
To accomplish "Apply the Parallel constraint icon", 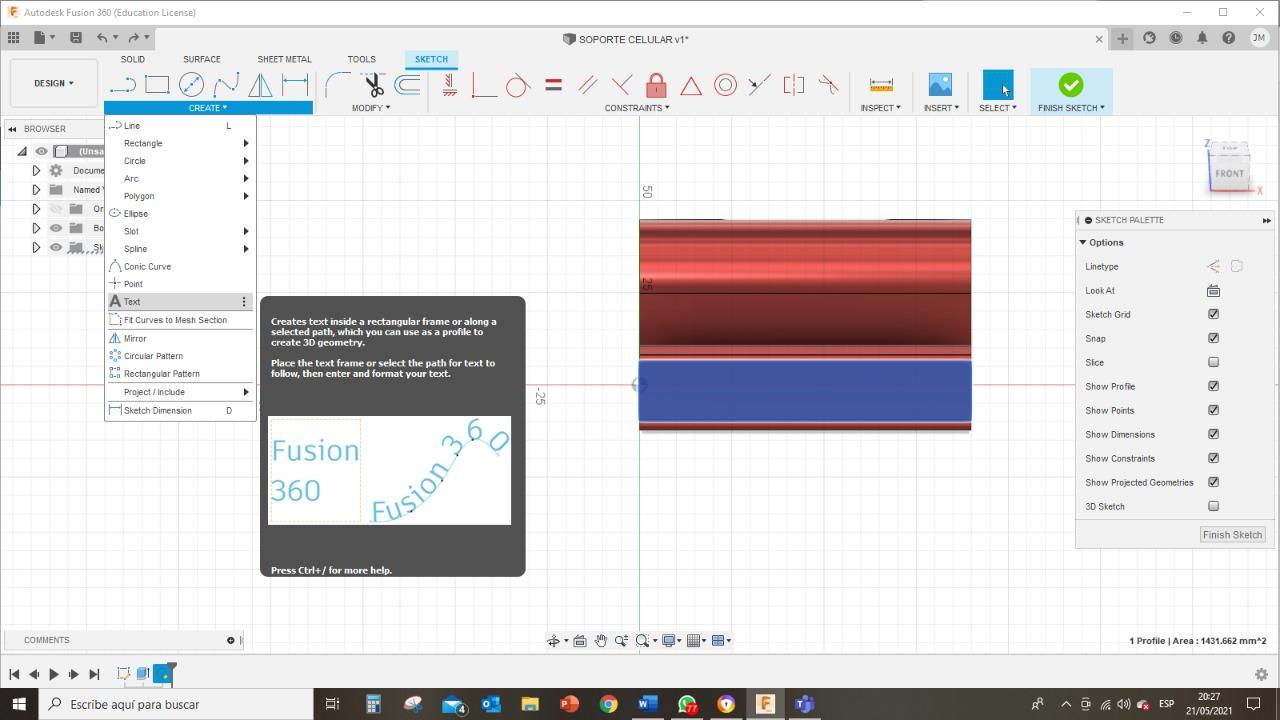I will [x=588, y=85].
